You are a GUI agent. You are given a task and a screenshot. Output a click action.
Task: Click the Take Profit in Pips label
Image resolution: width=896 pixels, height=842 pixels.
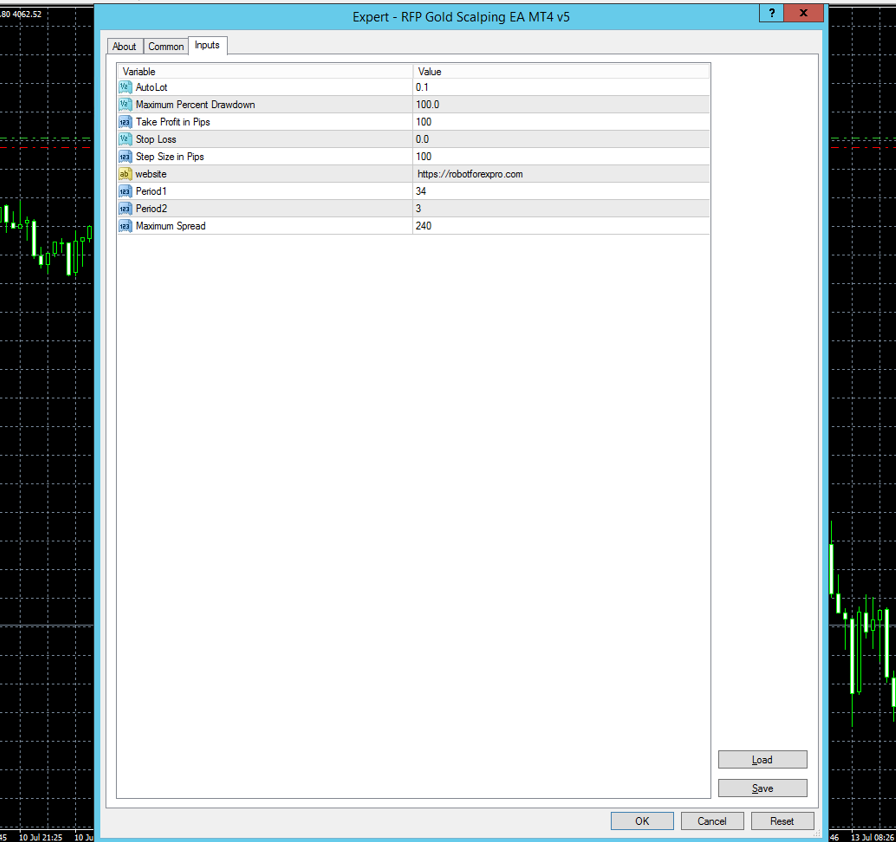click(173, 122)
